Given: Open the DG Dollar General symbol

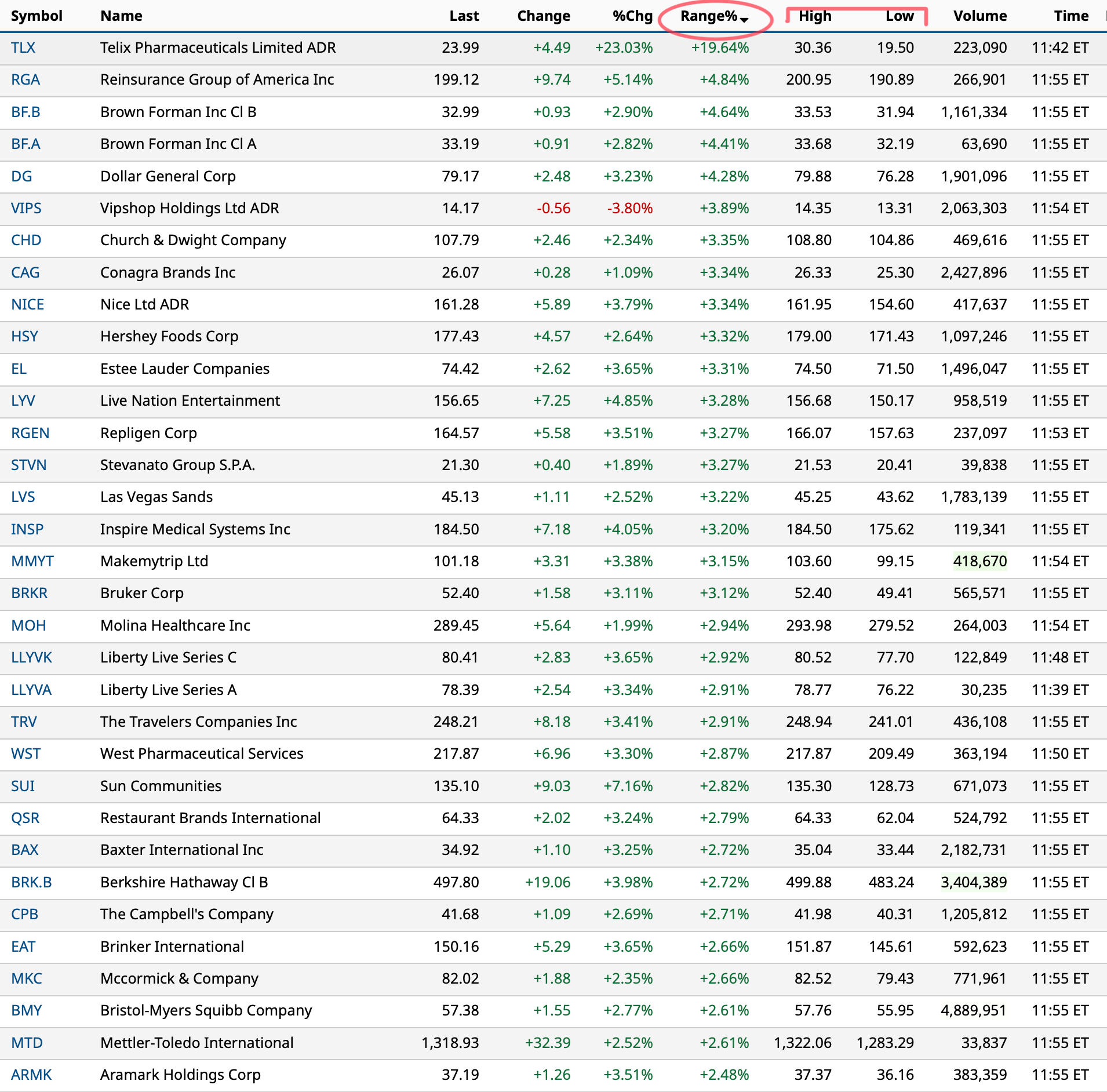Looking at the screenshot, I should click(21, 176).
